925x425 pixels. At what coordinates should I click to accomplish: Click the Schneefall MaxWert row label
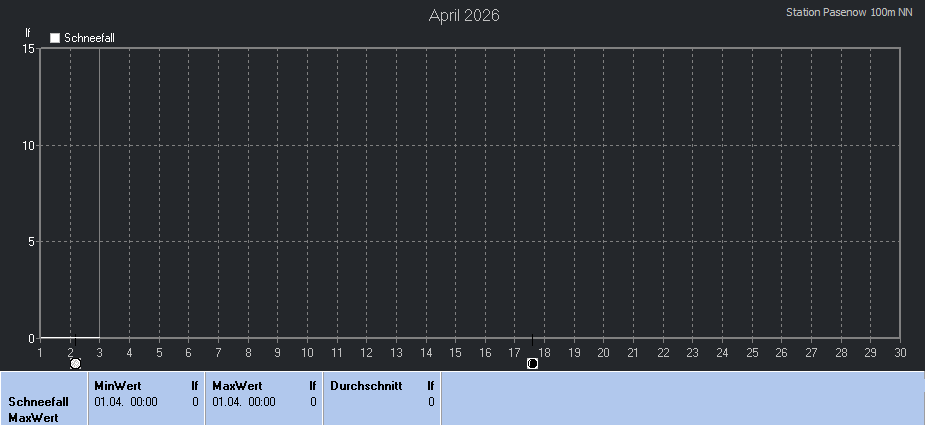click(x=38, y=409)
